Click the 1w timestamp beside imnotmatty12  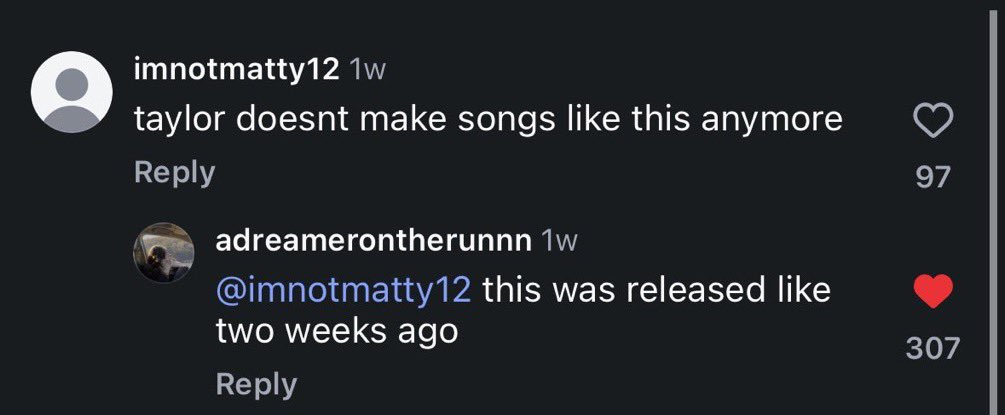[x=366, y=71]
